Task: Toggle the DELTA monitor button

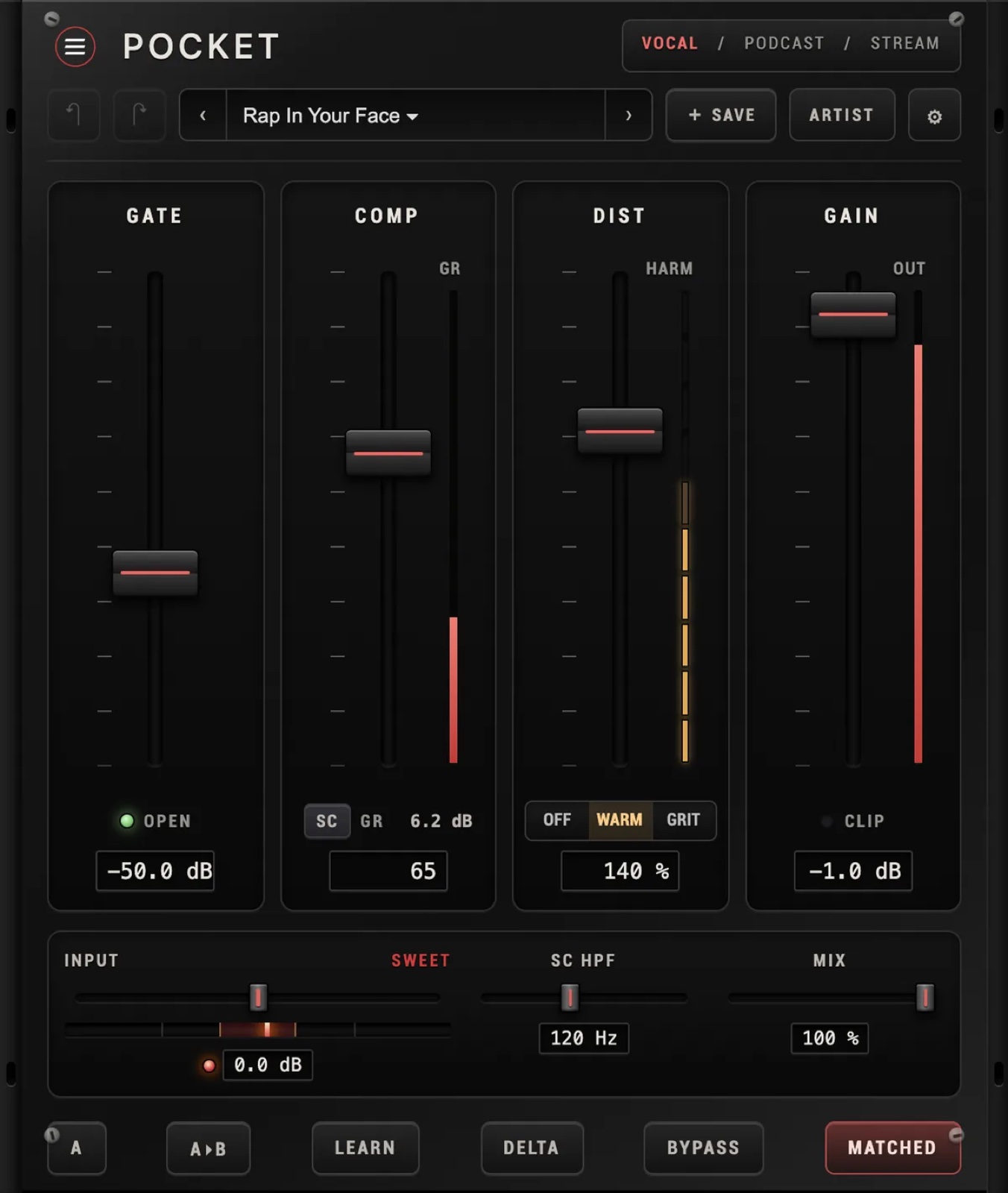Action: tap(532, 1148)
